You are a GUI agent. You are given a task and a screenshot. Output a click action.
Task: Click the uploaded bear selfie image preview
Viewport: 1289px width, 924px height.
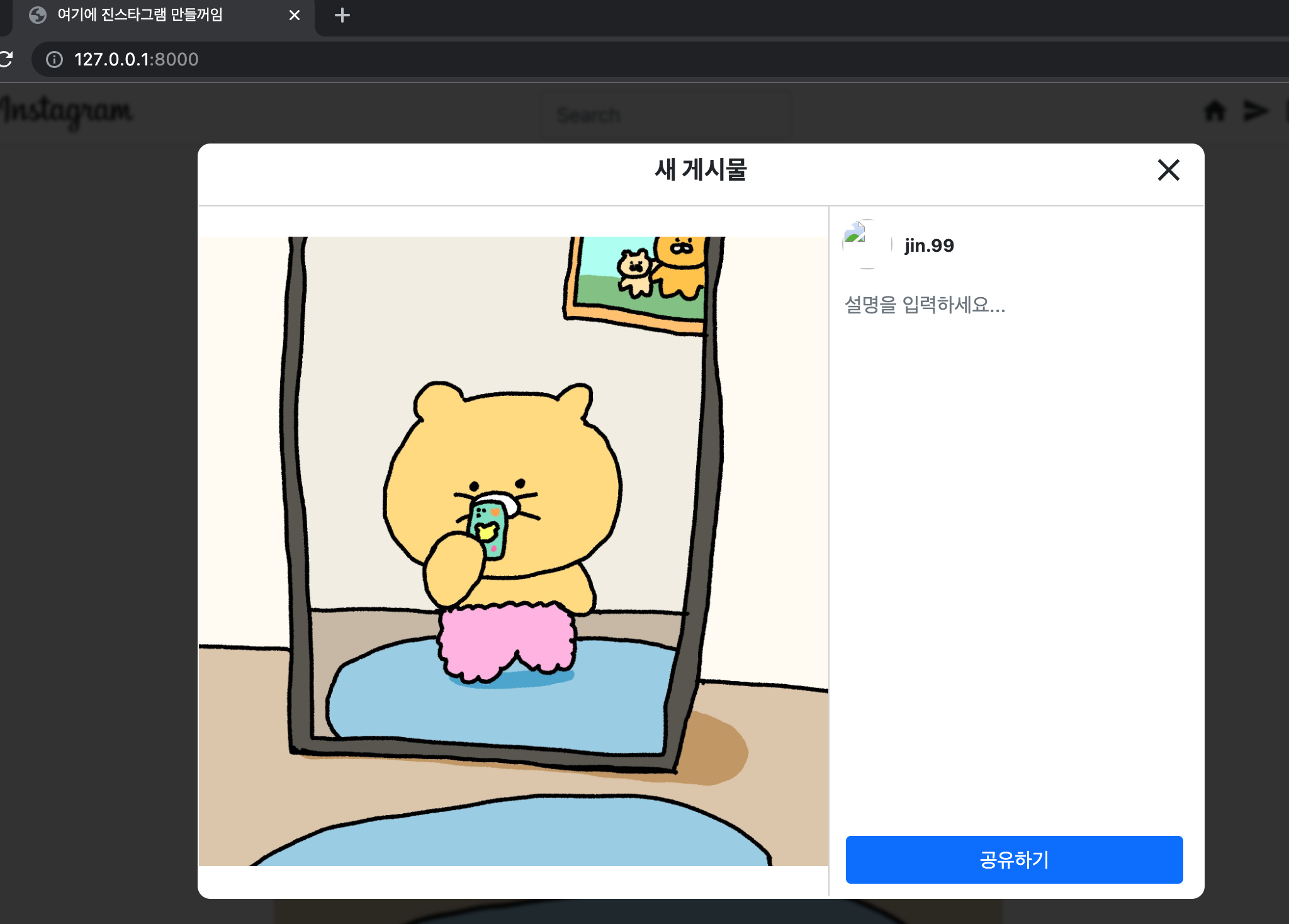pos(513,551)
